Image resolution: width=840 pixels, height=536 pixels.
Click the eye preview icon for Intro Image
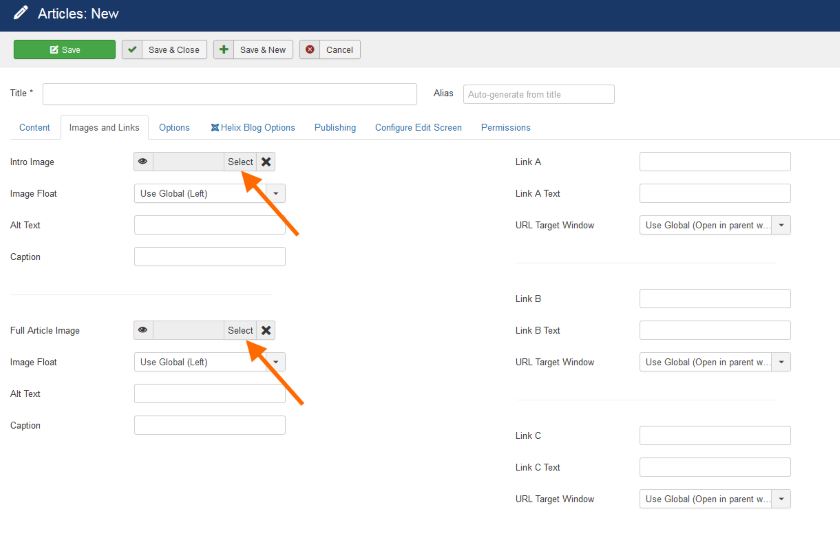click(x=143, y=162)
